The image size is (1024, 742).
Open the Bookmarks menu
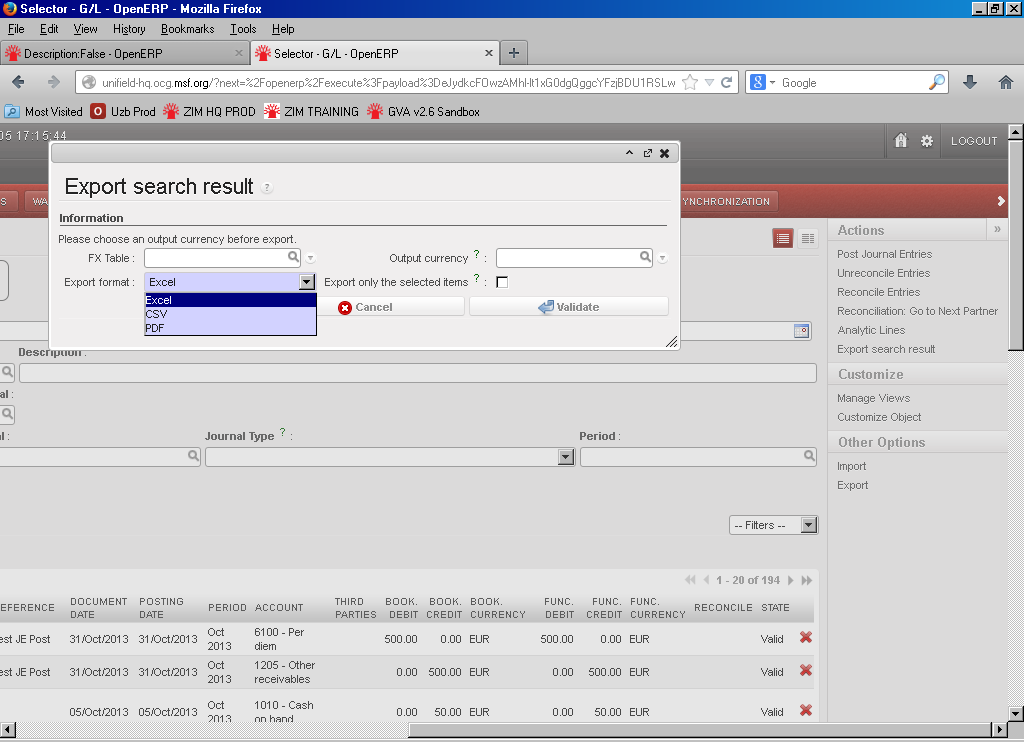coord(187,29)
